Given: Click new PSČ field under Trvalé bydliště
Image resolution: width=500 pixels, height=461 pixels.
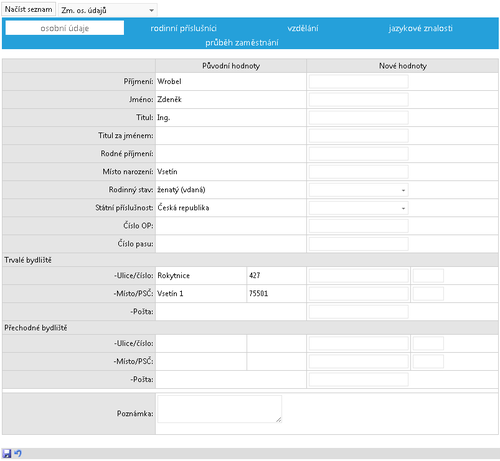Looking at the screenshot, I should click(428, 294).
